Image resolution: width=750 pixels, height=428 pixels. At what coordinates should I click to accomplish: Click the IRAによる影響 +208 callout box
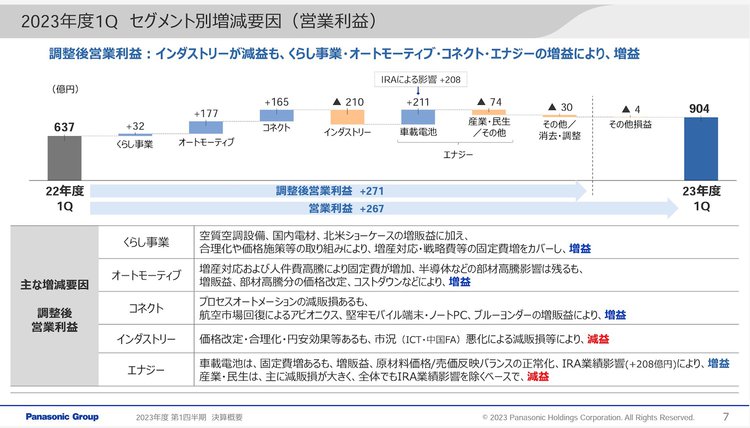pos(417,79)
